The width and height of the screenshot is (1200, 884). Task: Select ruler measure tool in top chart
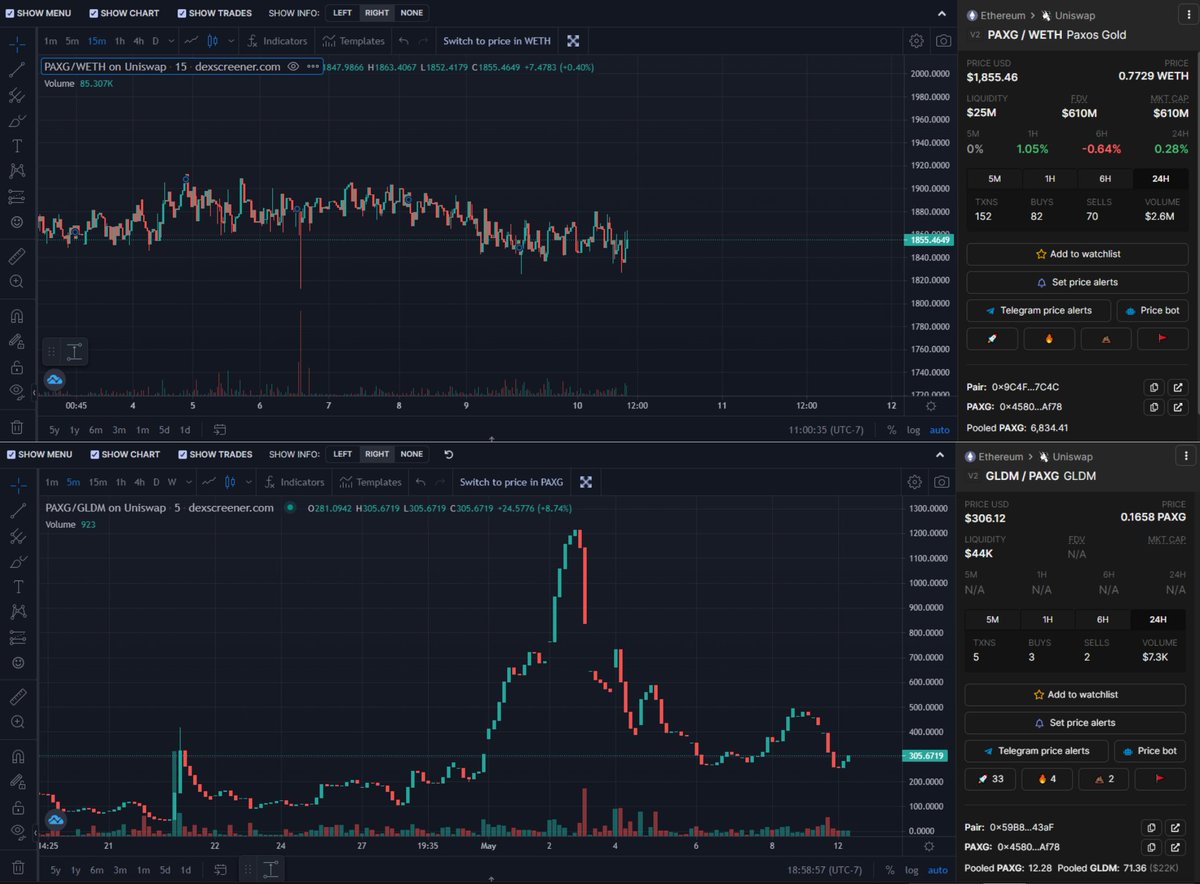click(x=18, y=257)
